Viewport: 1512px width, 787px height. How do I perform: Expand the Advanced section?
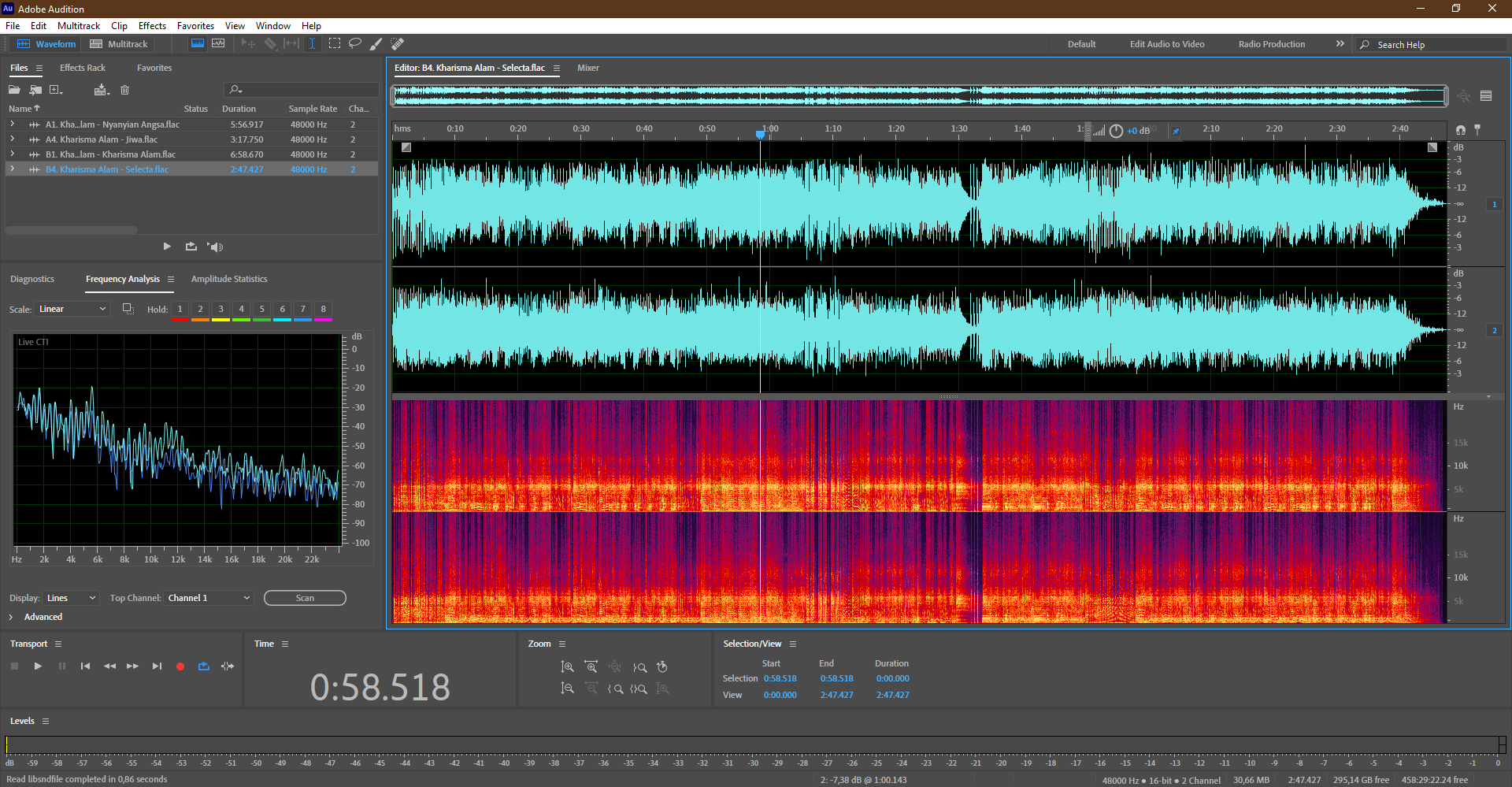(11, 617)
